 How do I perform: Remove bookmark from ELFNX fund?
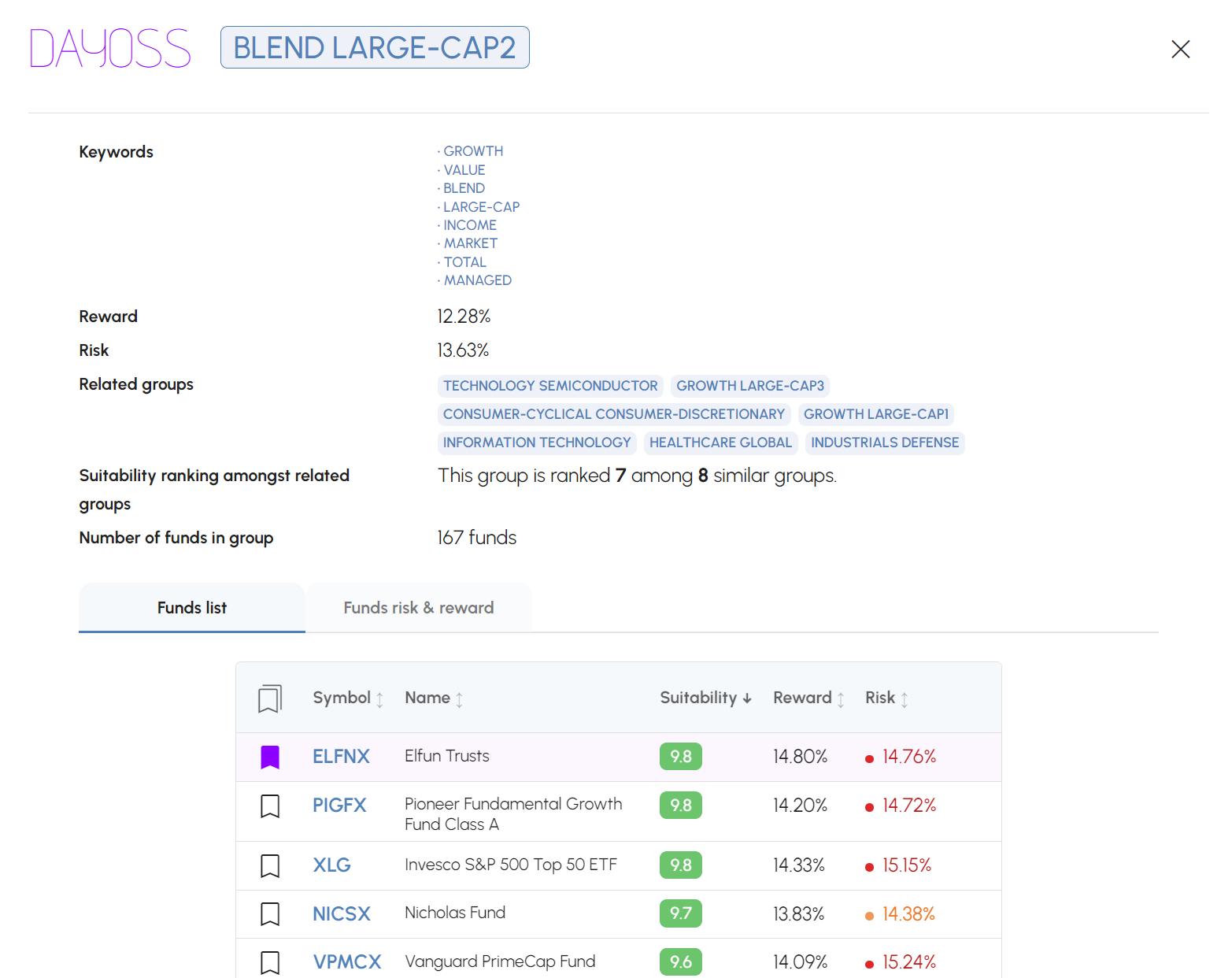coord(270,757)
